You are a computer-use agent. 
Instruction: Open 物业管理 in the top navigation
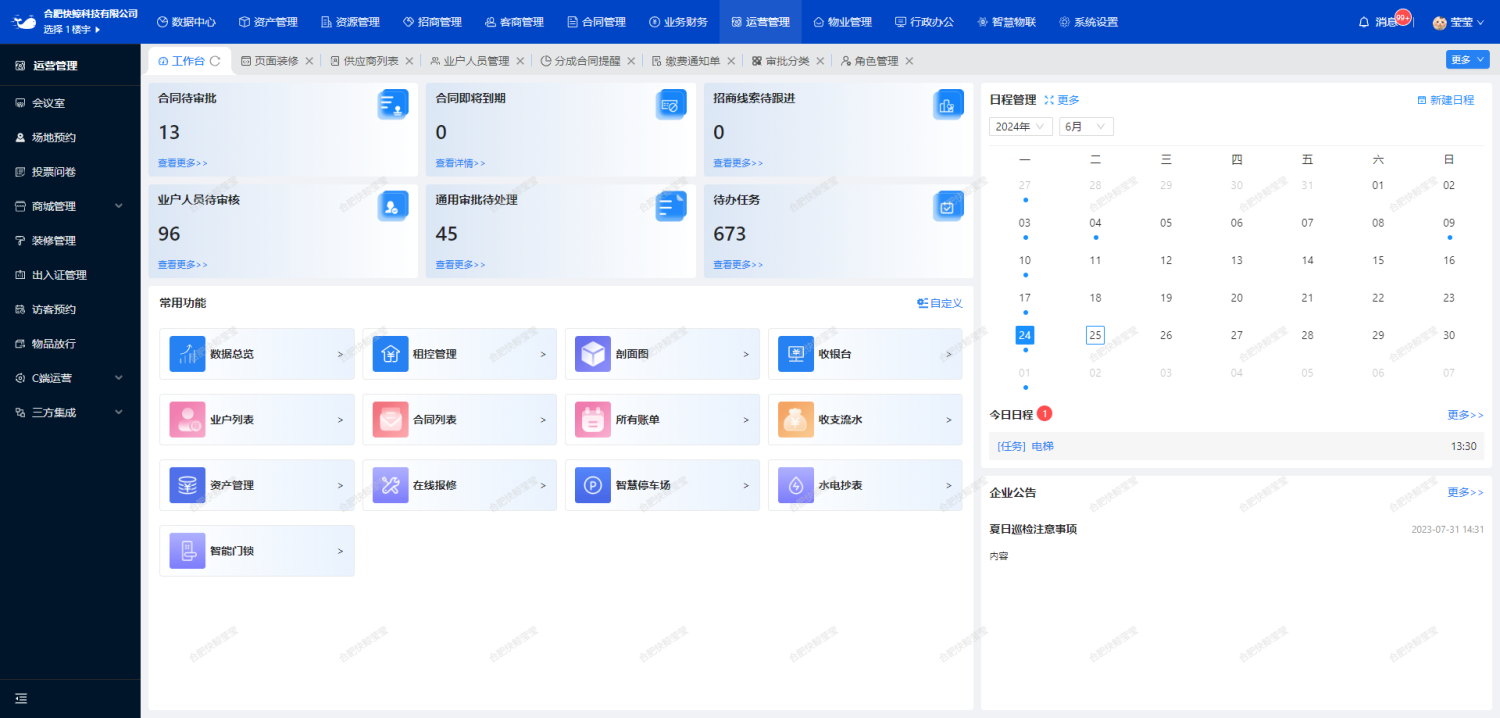(842, 22)
